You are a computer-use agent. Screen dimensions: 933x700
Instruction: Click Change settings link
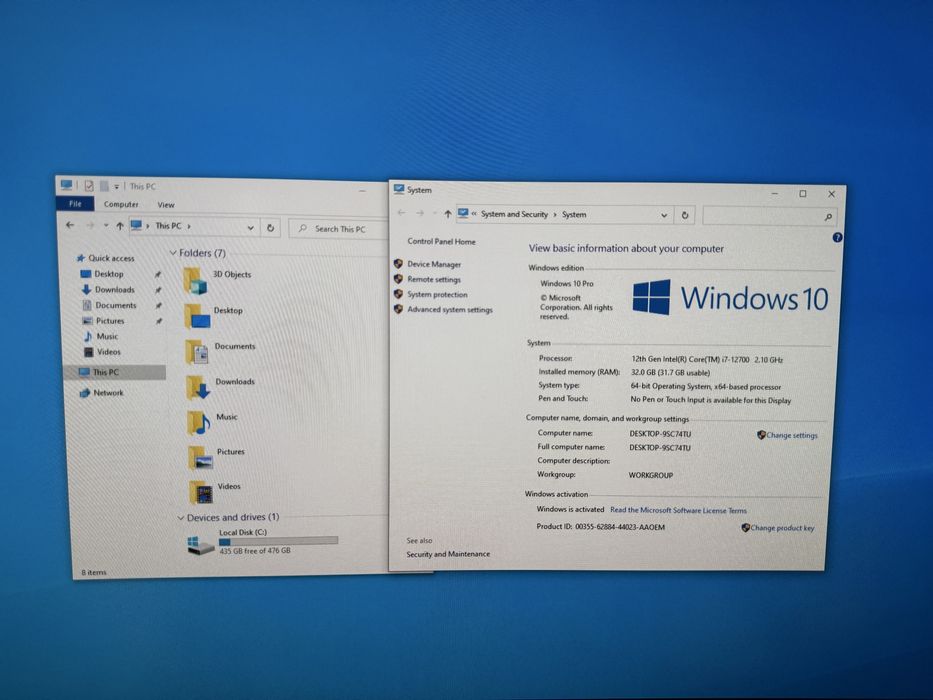[x=791, y=435]
